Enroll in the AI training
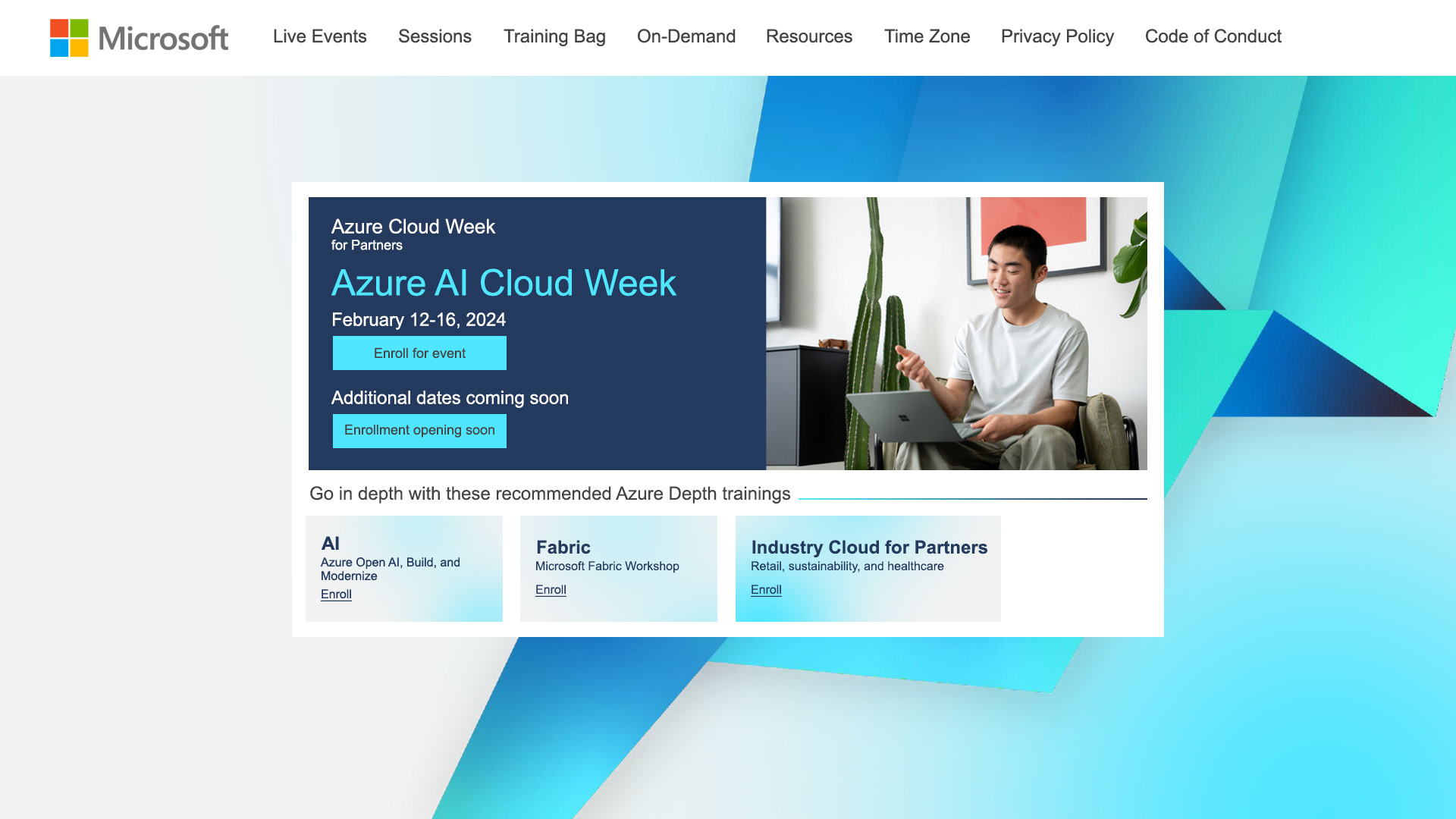Screen dimensions: 1456x819 pos(336,595)
